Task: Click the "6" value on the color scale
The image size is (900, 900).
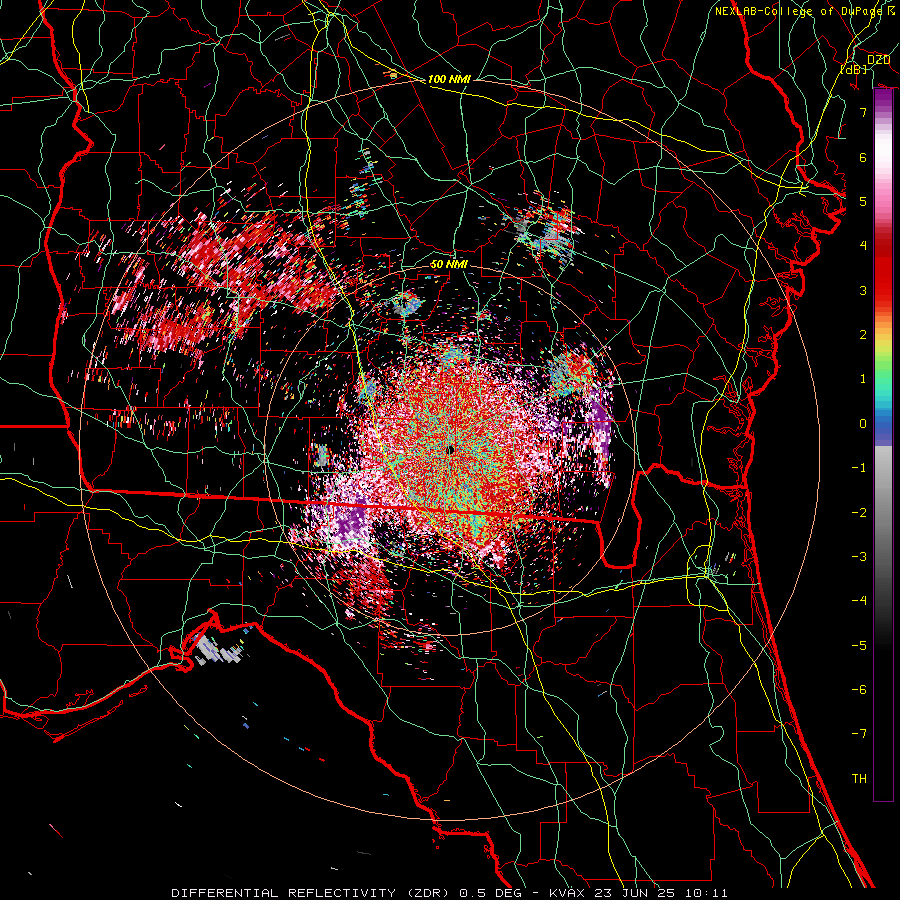Action: coord(863,157)
